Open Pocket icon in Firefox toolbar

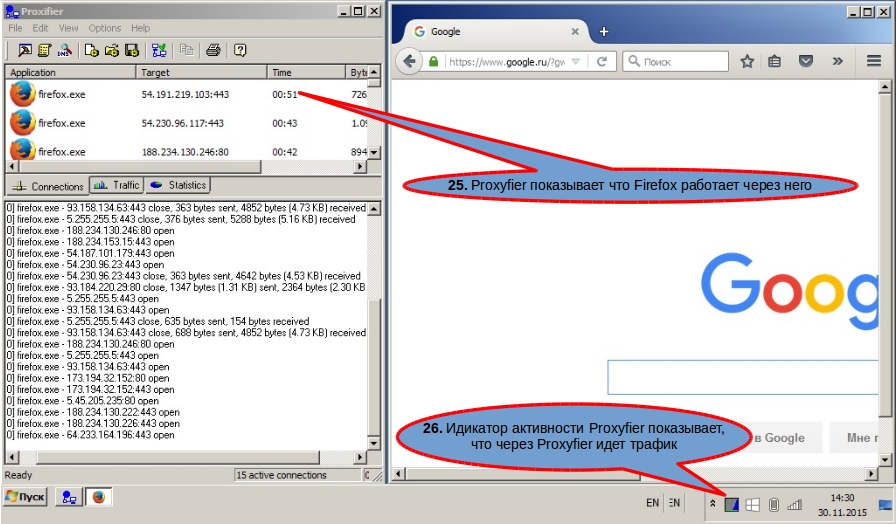click(806, 61)
